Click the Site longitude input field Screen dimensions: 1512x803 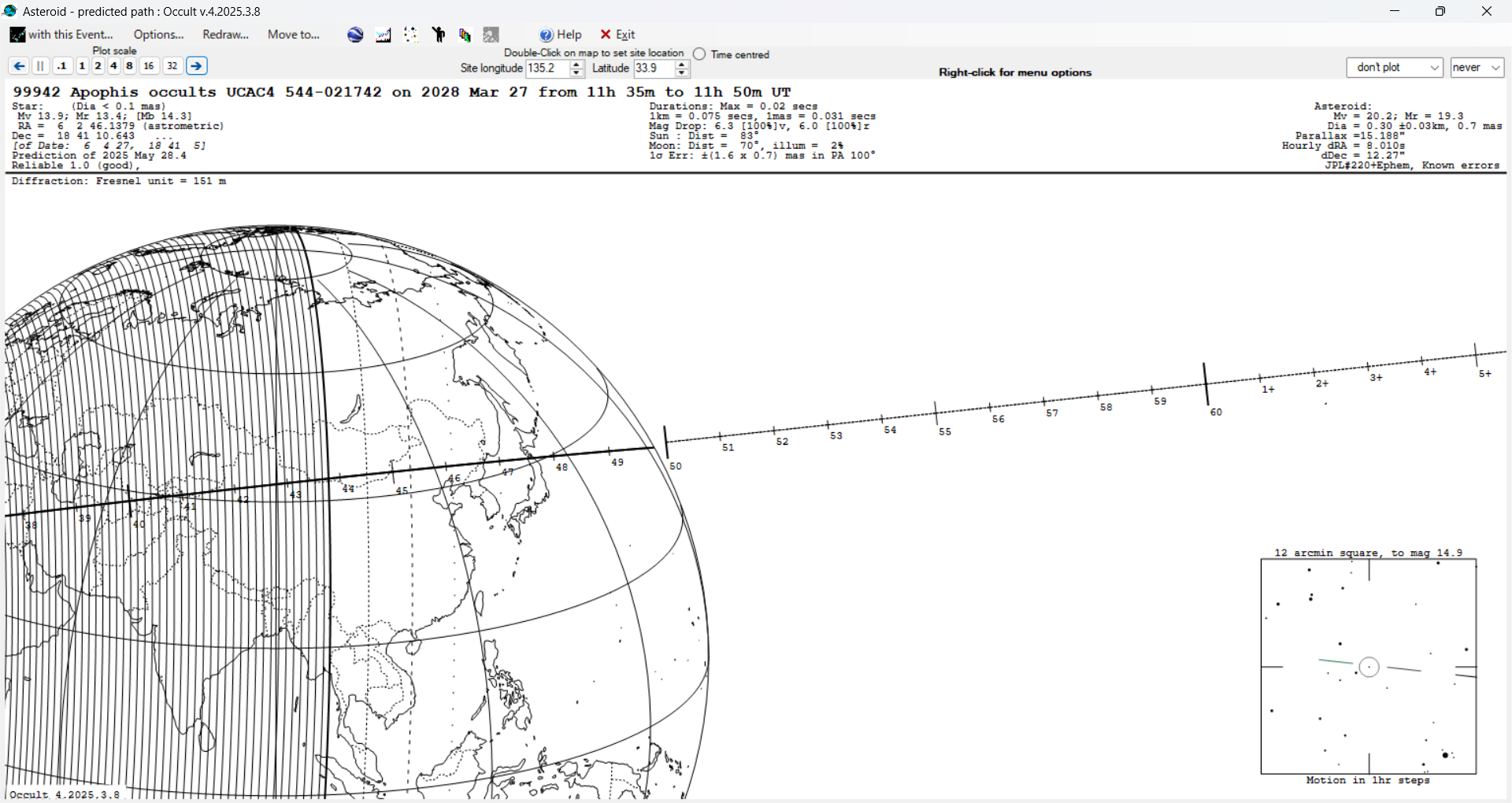pos(547,68)
